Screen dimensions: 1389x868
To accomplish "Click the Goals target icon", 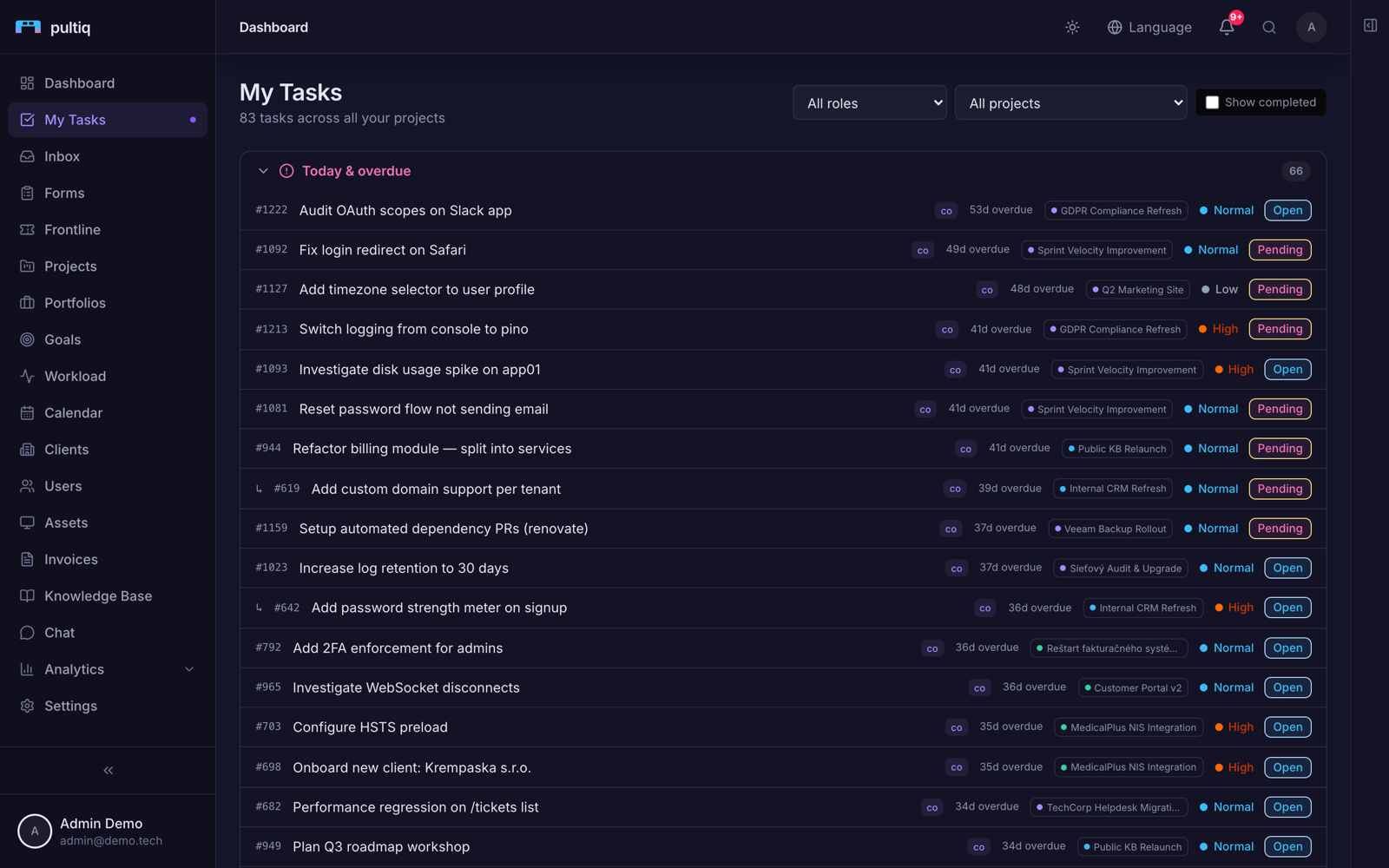I will [x=27, y=339].
